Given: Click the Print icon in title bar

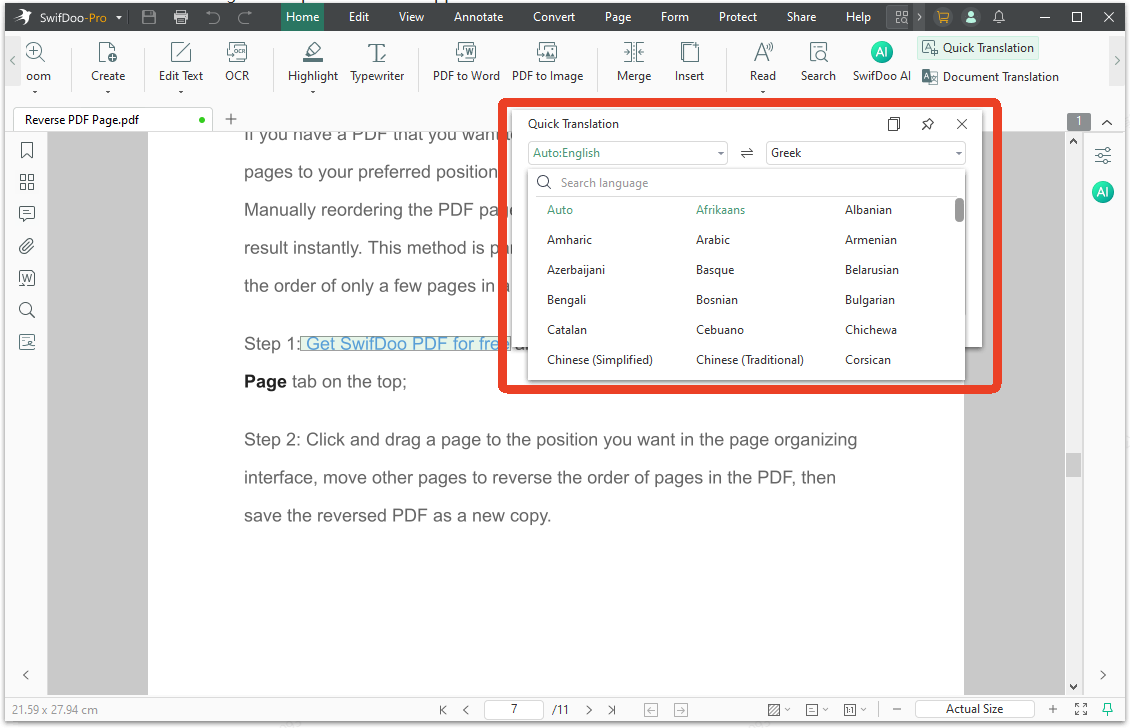Looking at the screenshot, I should [x=181, y=17].
